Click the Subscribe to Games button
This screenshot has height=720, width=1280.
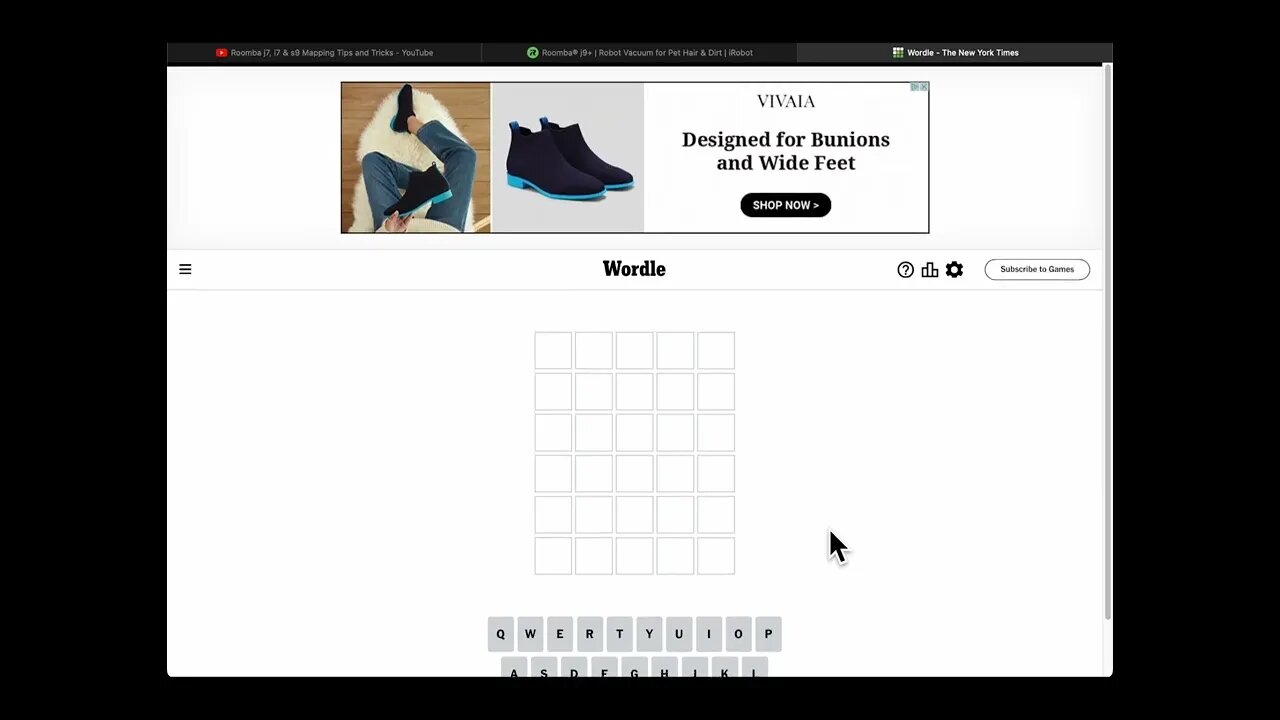tap(1037, 269)
